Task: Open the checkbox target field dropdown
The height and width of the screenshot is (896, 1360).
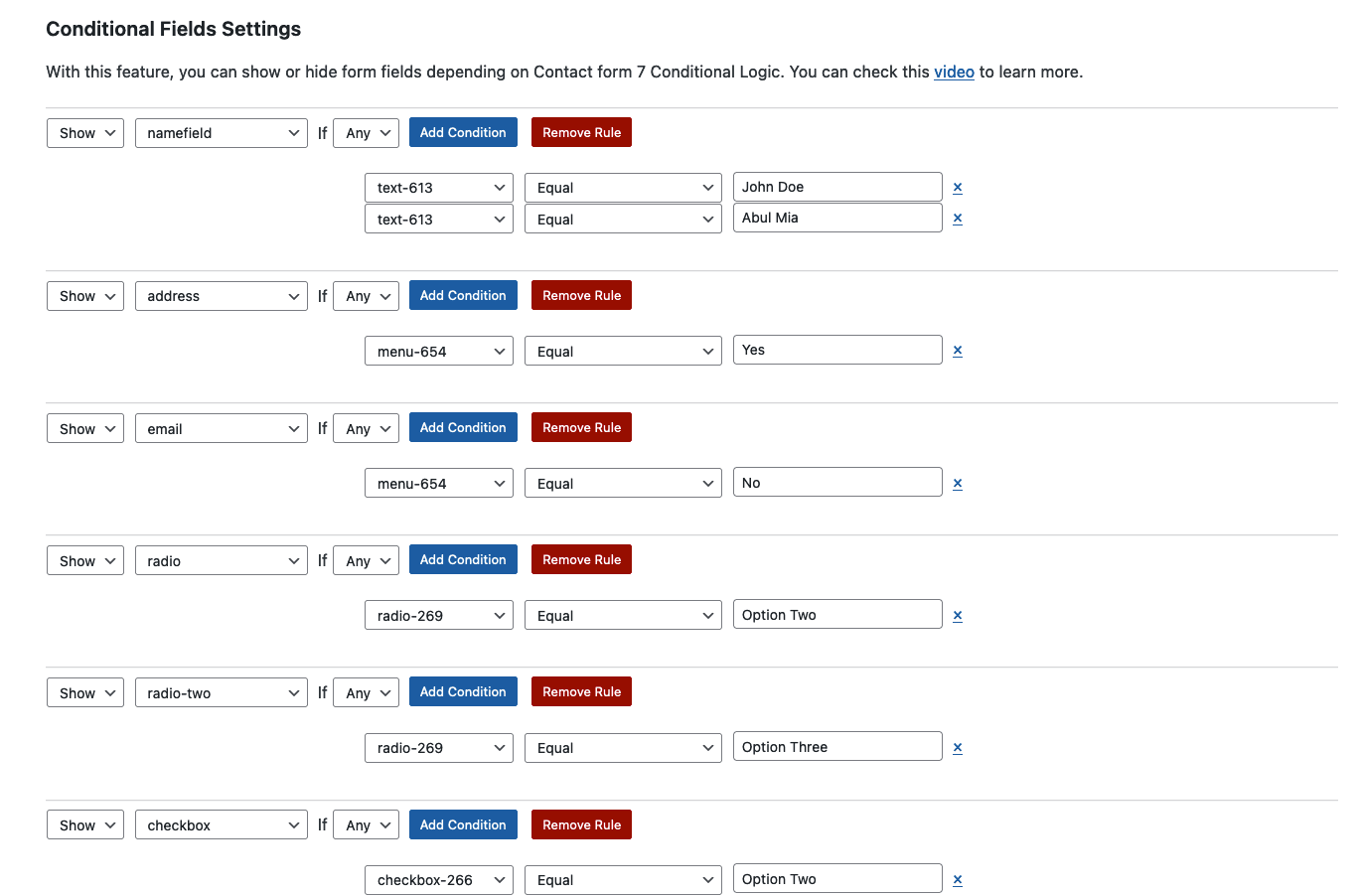Action: pos(222,825)
